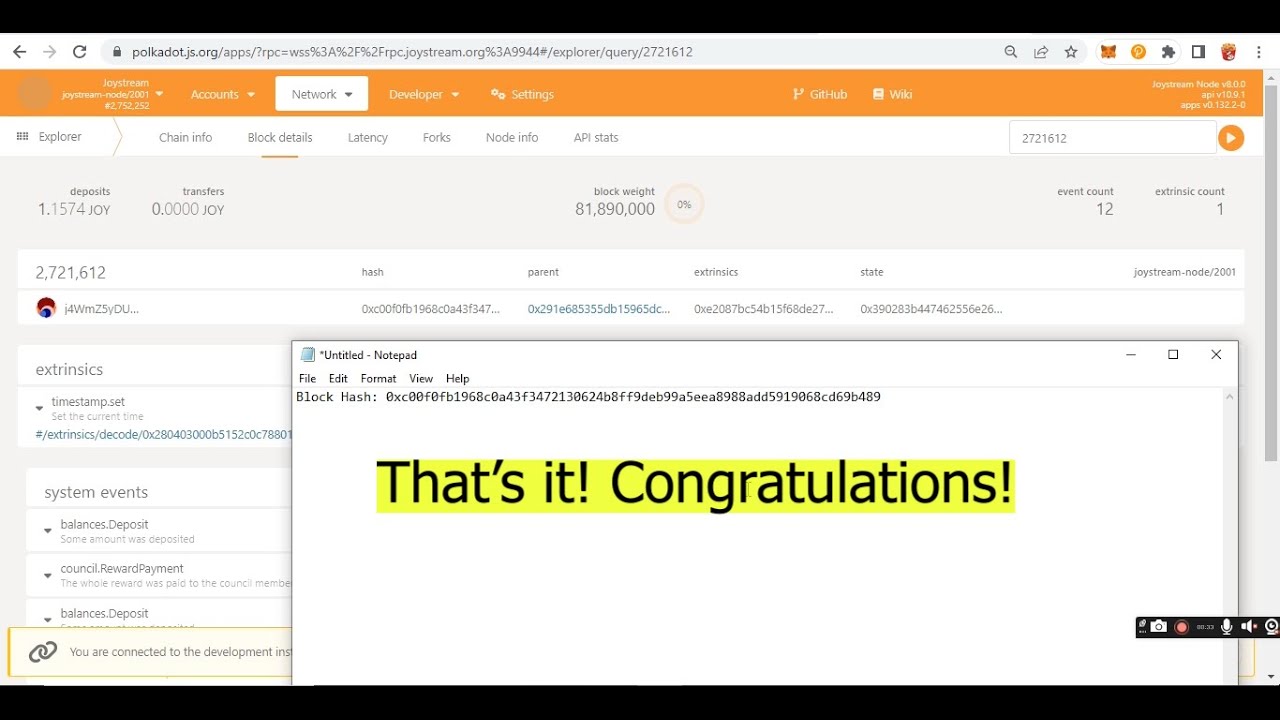Click the recorder toolbar drag handle icon
The image size is (1280, 720).
point(1142,627)
